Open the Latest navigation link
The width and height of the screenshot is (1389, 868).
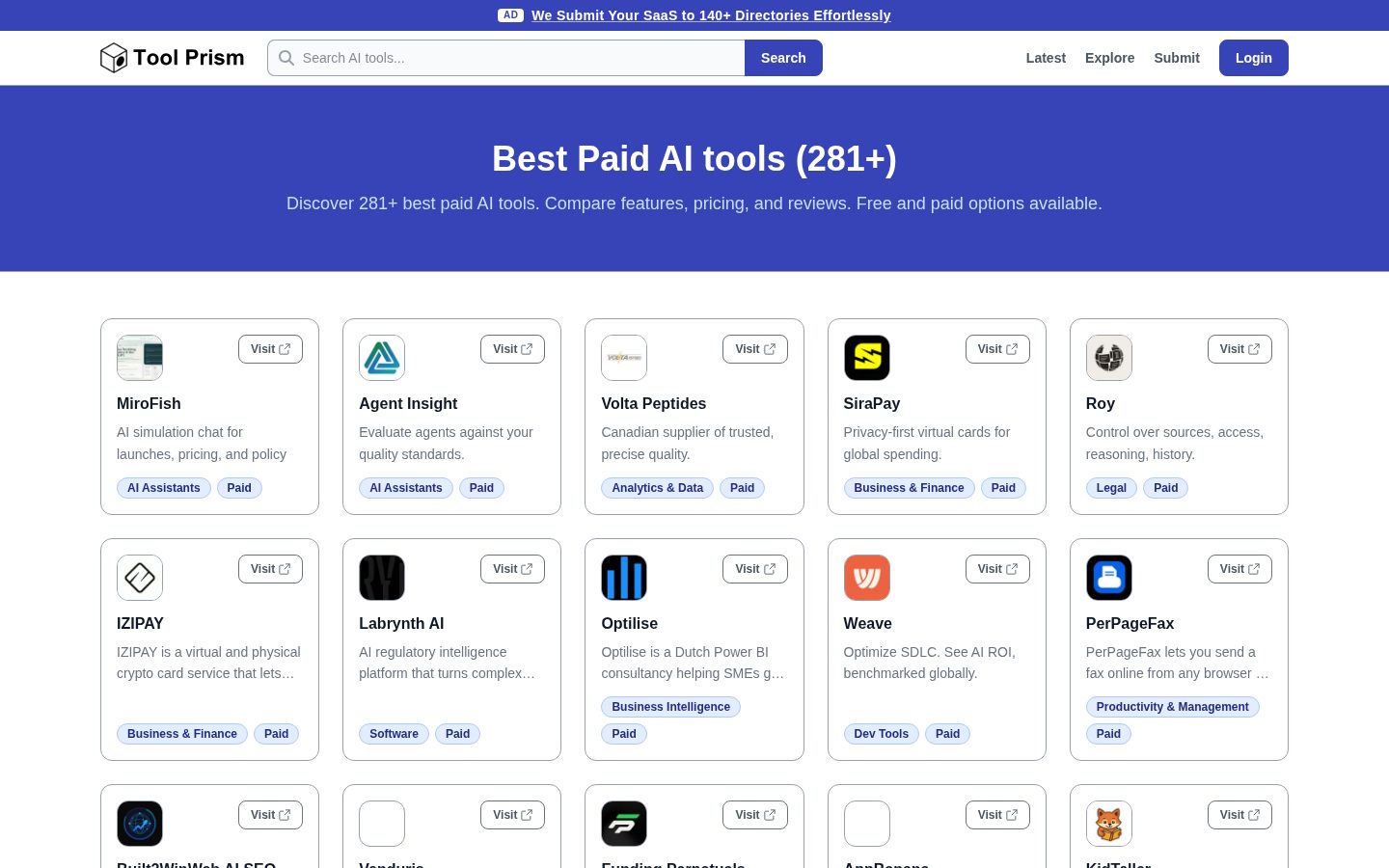1046,58
